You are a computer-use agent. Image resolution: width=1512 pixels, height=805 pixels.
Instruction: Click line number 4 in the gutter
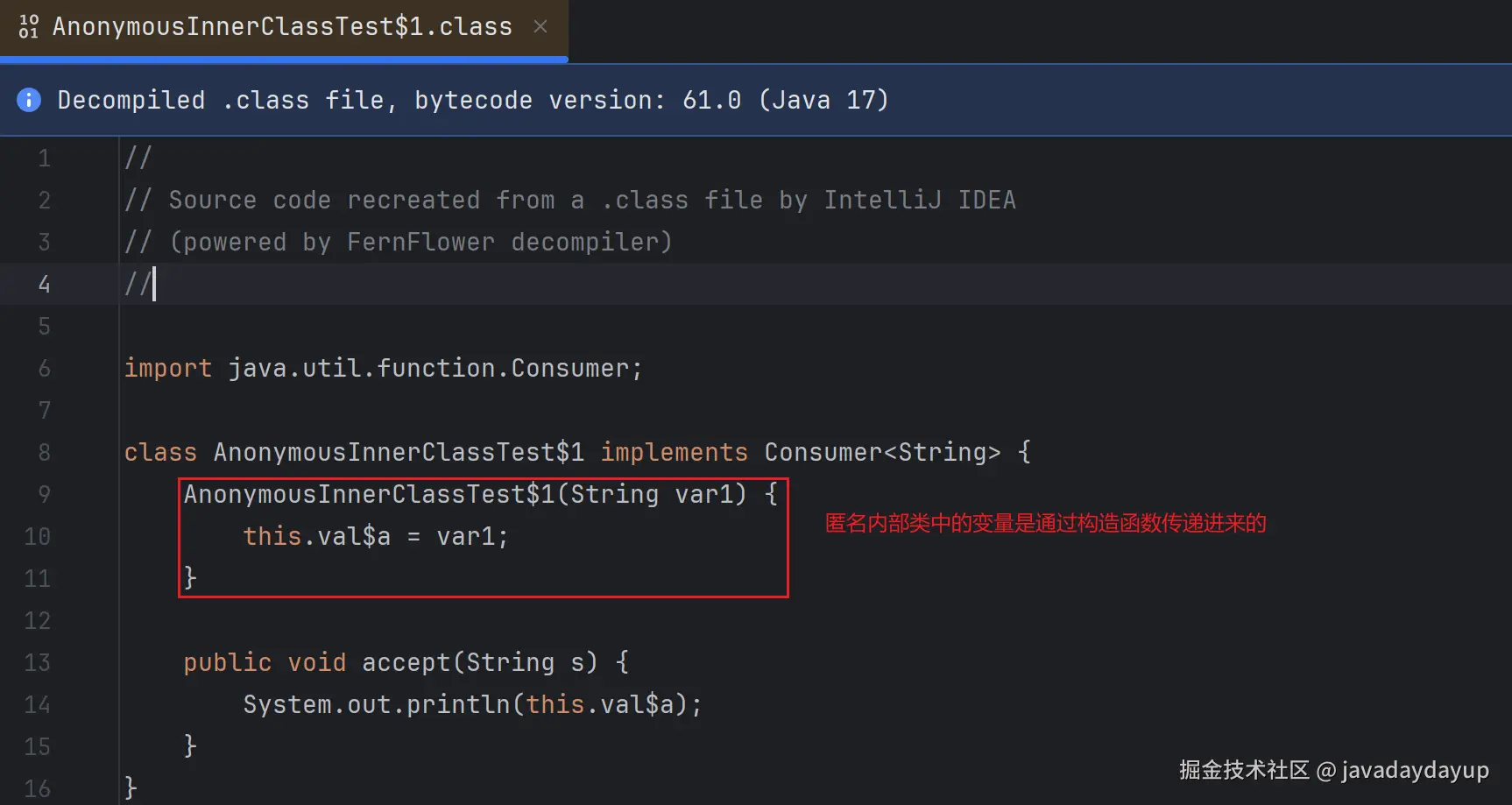pyautogui.click(x=44, y=284)
